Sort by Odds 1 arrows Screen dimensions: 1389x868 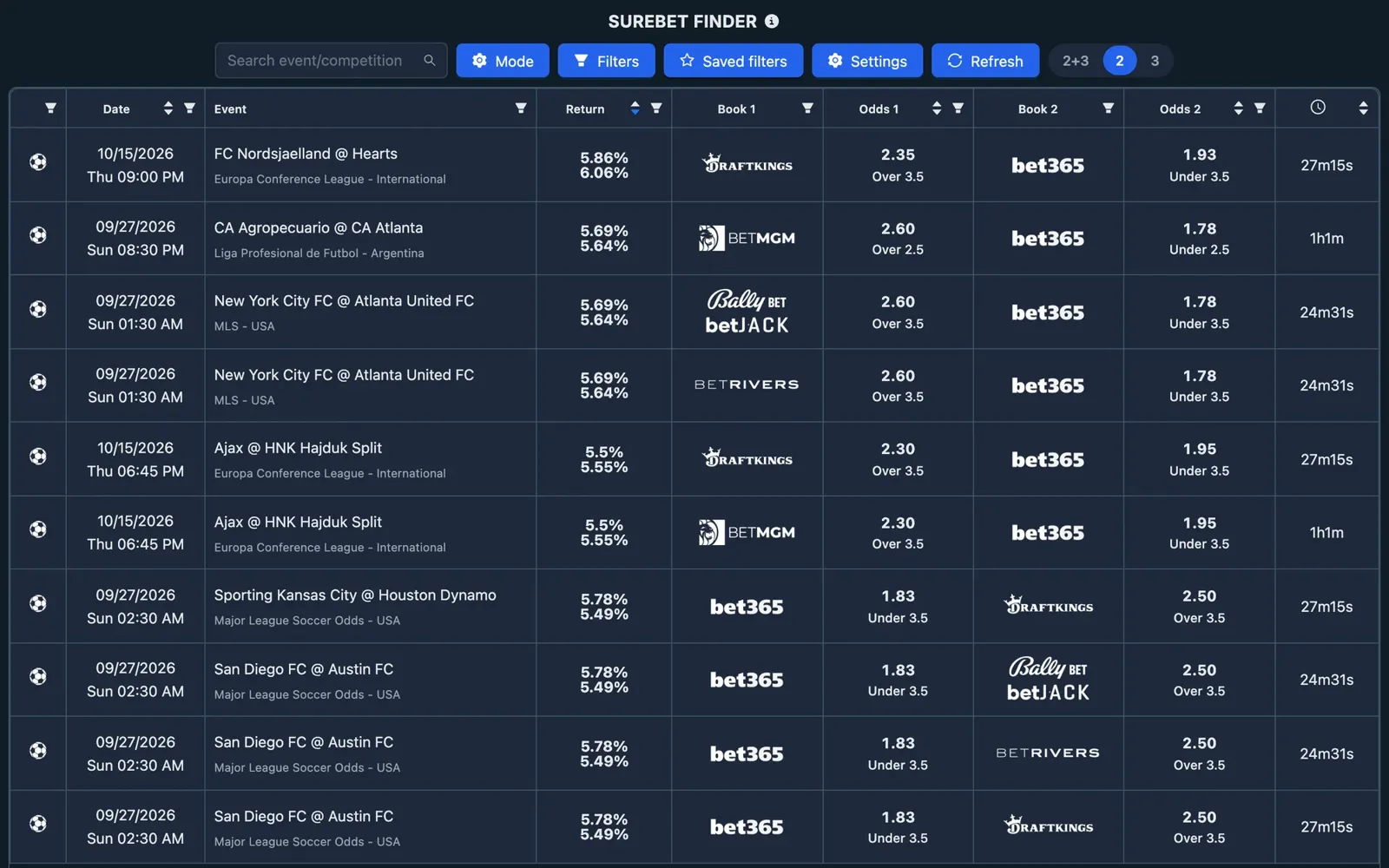(937, 108)
